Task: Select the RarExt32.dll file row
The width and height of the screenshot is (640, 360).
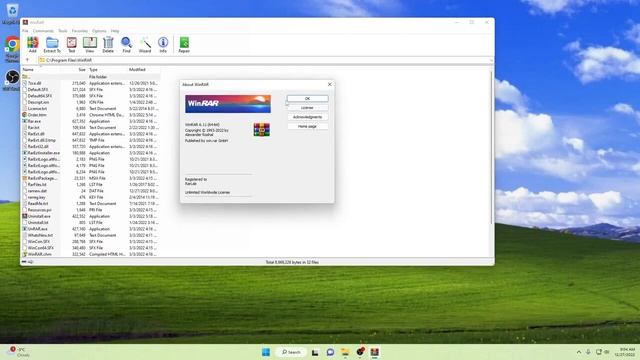Action: (90, 147)
